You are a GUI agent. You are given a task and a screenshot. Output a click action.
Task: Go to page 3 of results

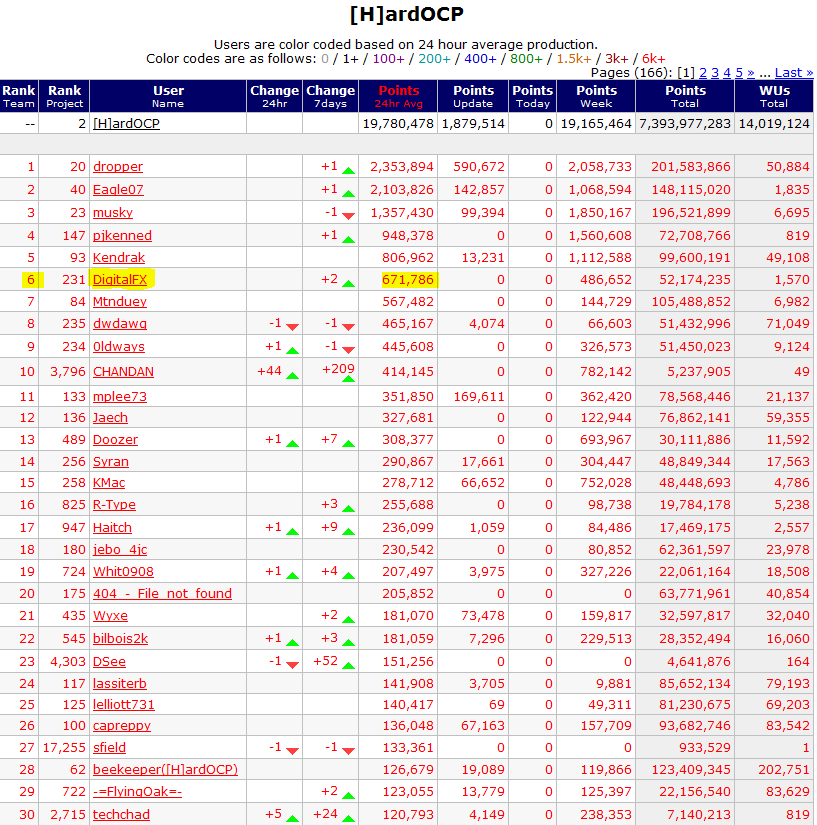point(715,73)
